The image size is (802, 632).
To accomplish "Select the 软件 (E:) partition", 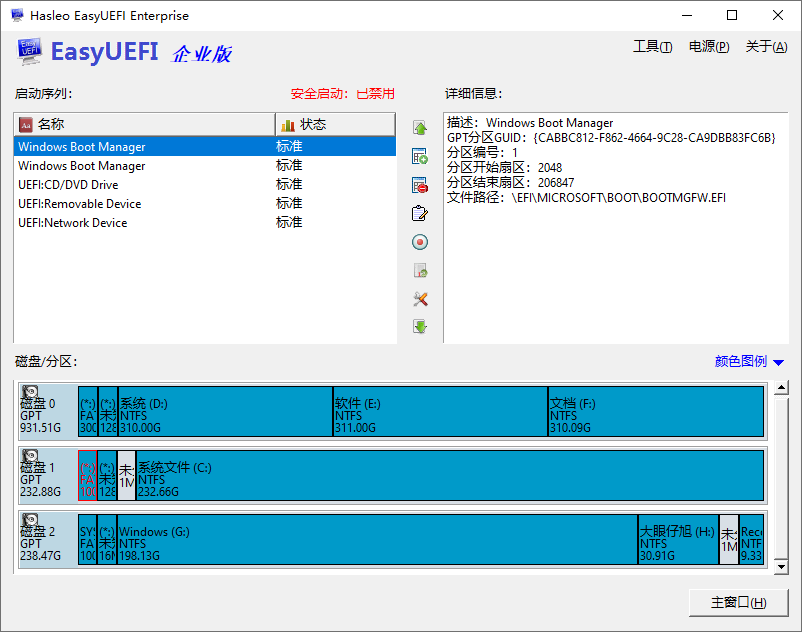I will [x=440, y=412].
